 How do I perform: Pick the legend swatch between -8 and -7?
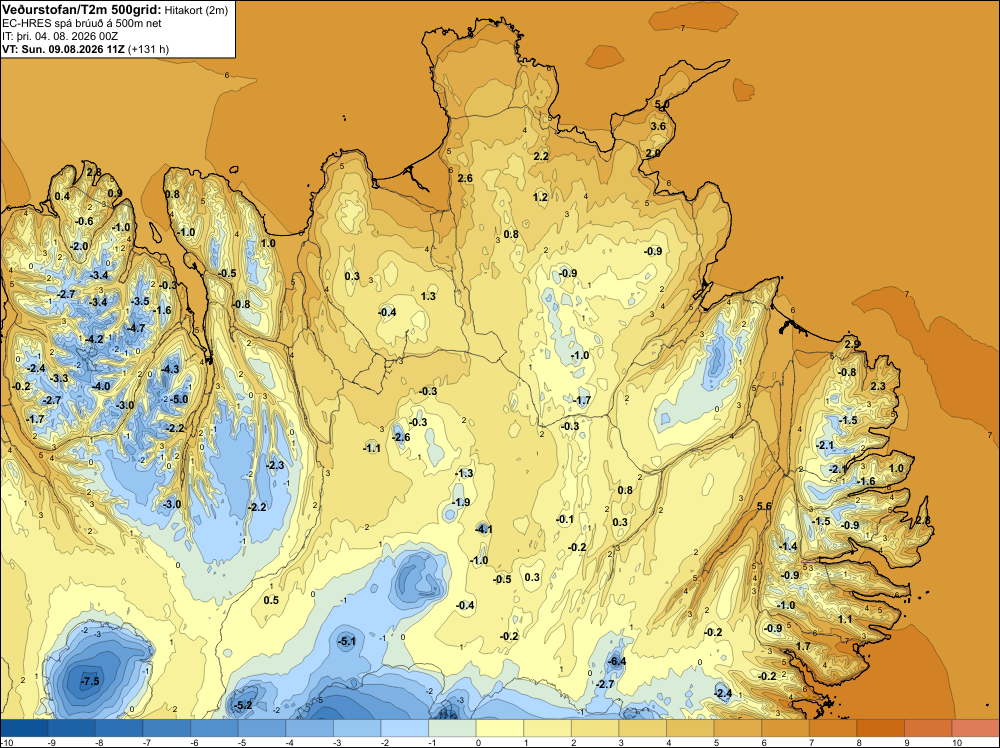[x=119, y=727]
